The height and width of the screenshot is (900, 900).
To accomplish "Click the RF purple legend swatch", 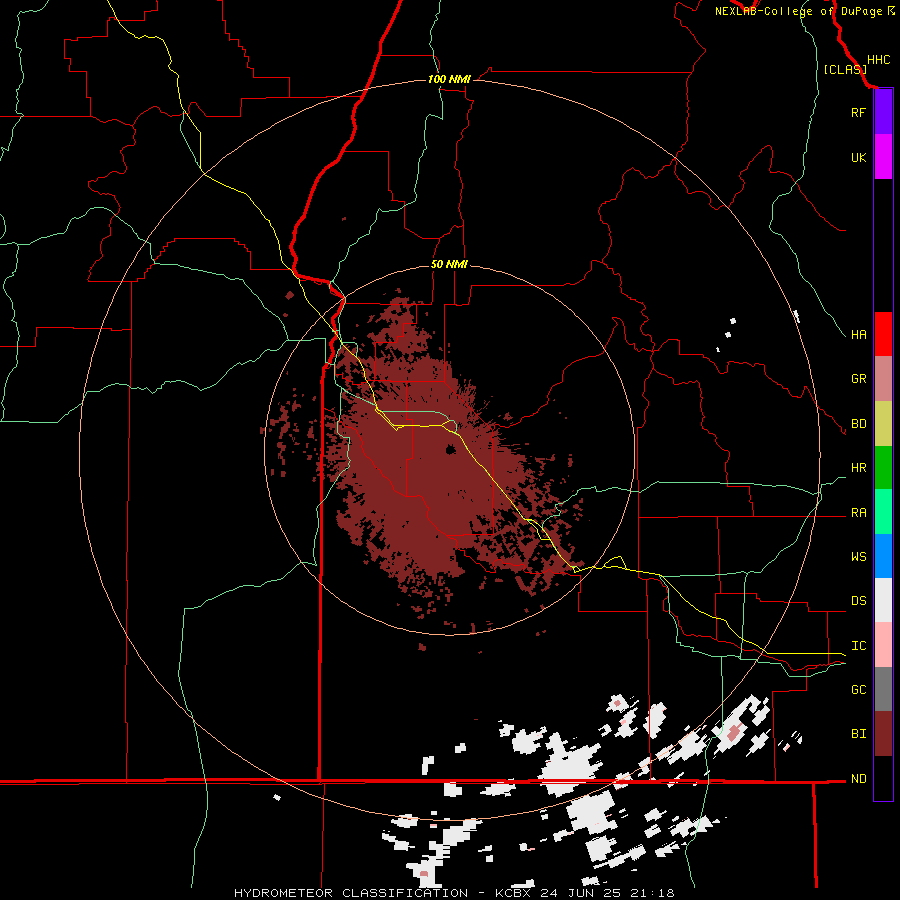I will pyautogui.click(x=883, y=112).
